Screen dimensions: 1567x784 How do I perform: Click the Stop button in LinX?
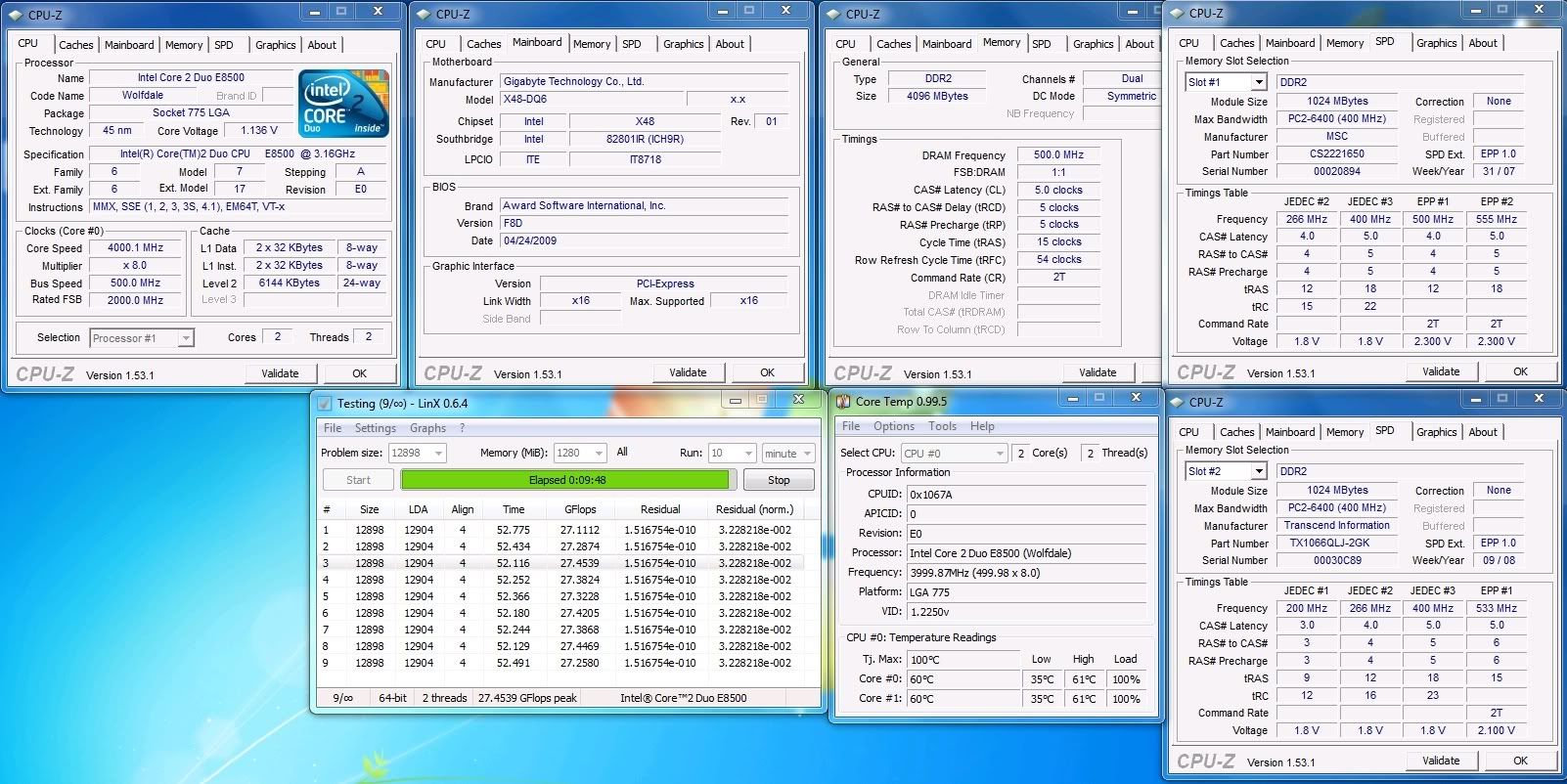pos(779,480)
